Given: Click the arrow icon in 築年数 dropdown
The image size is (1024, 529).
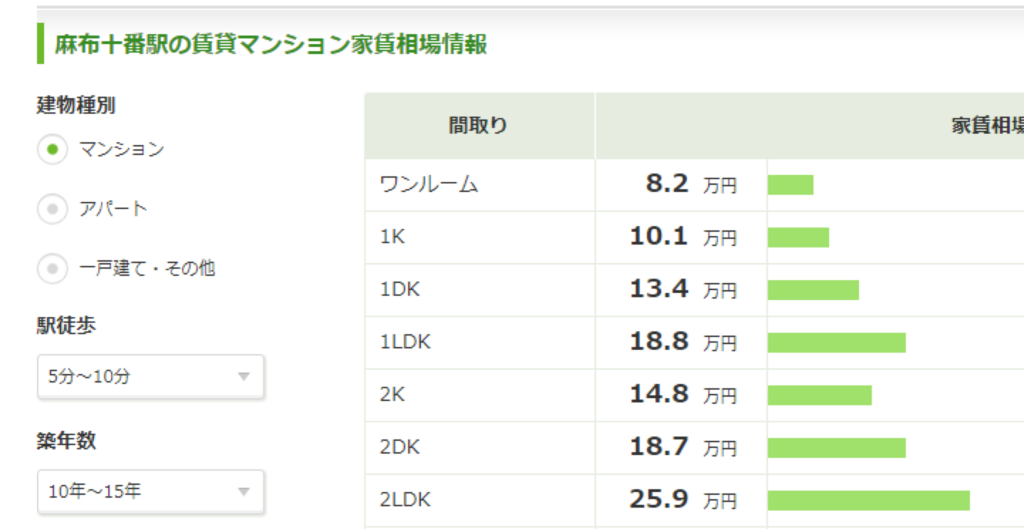Looking at the screenshot, I should (243, 491).
